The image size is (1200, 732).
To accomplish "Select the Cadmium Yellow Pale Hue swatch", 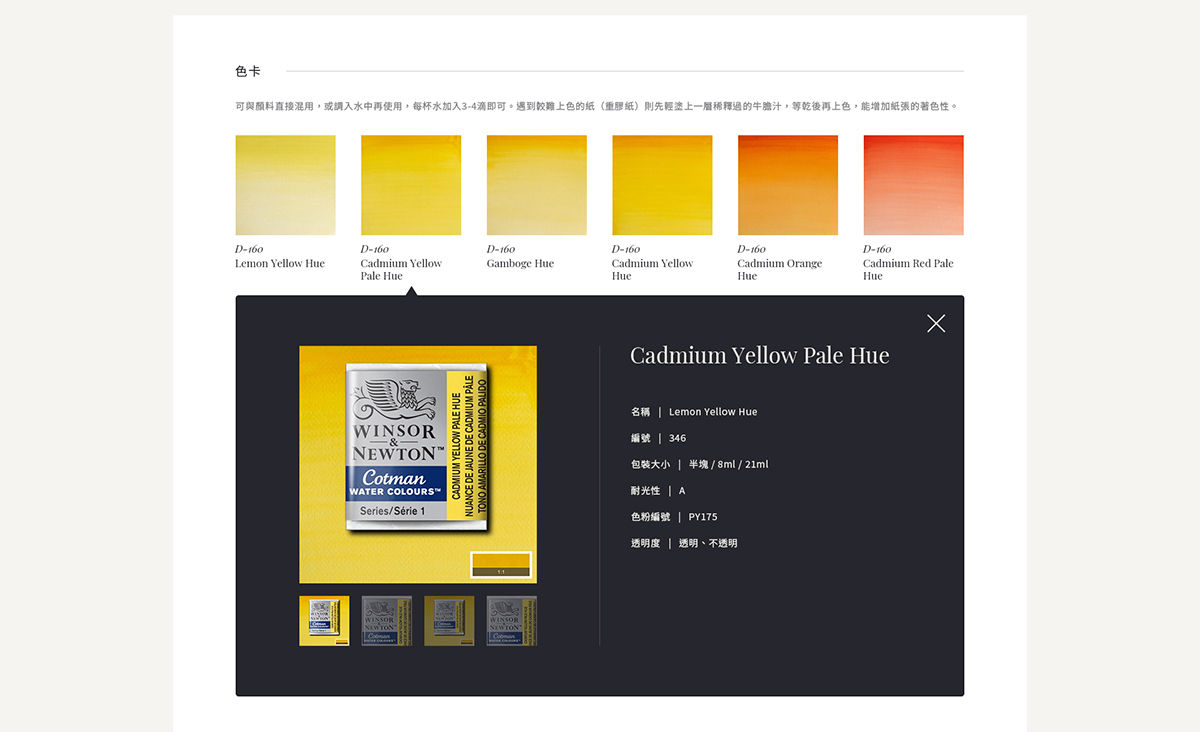I will point(410,185).
